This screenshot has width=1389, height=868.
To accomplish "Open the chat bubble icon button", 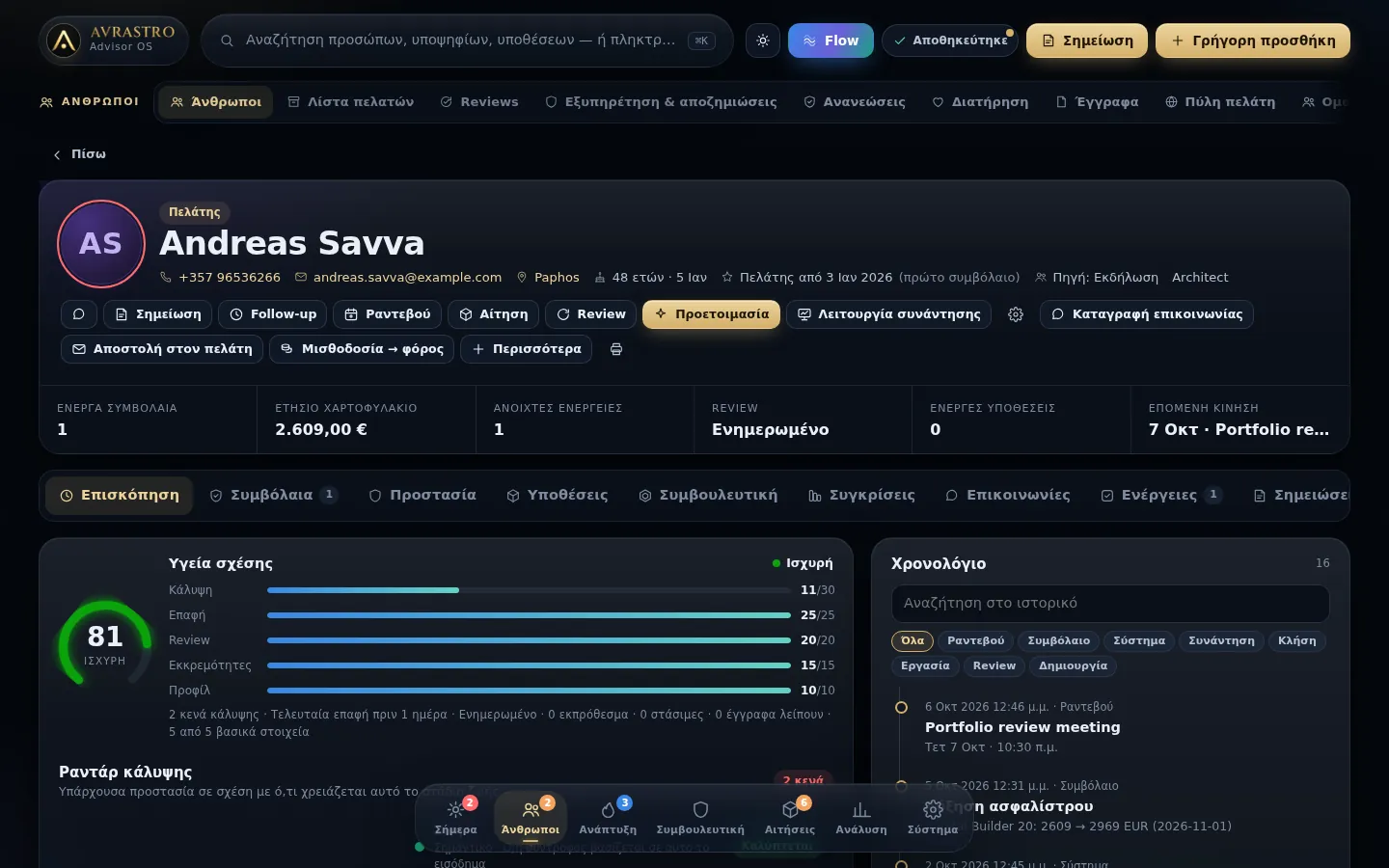I will pos(79,314).
